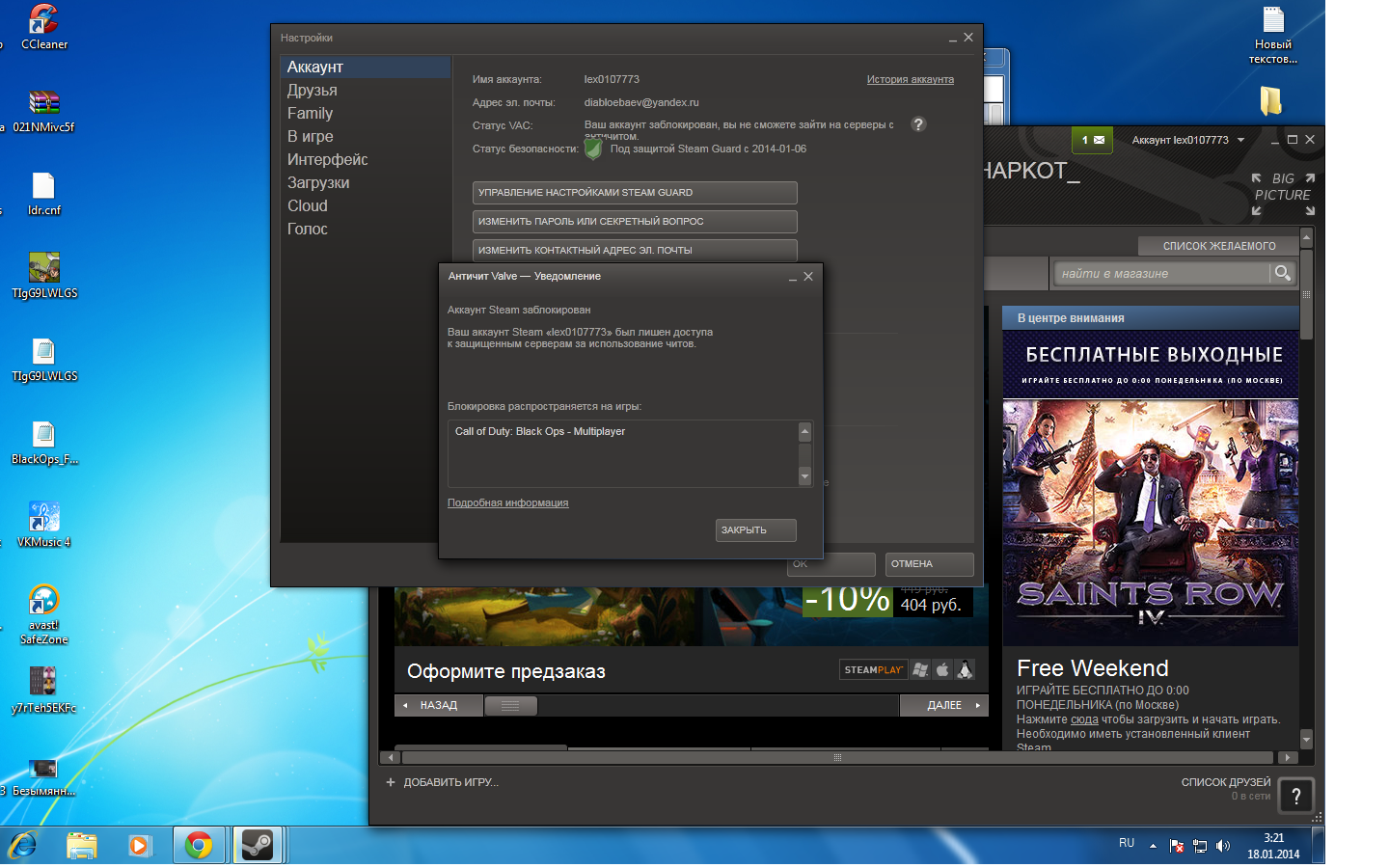Click Добавить игру... at the bottom

point(442,782)
